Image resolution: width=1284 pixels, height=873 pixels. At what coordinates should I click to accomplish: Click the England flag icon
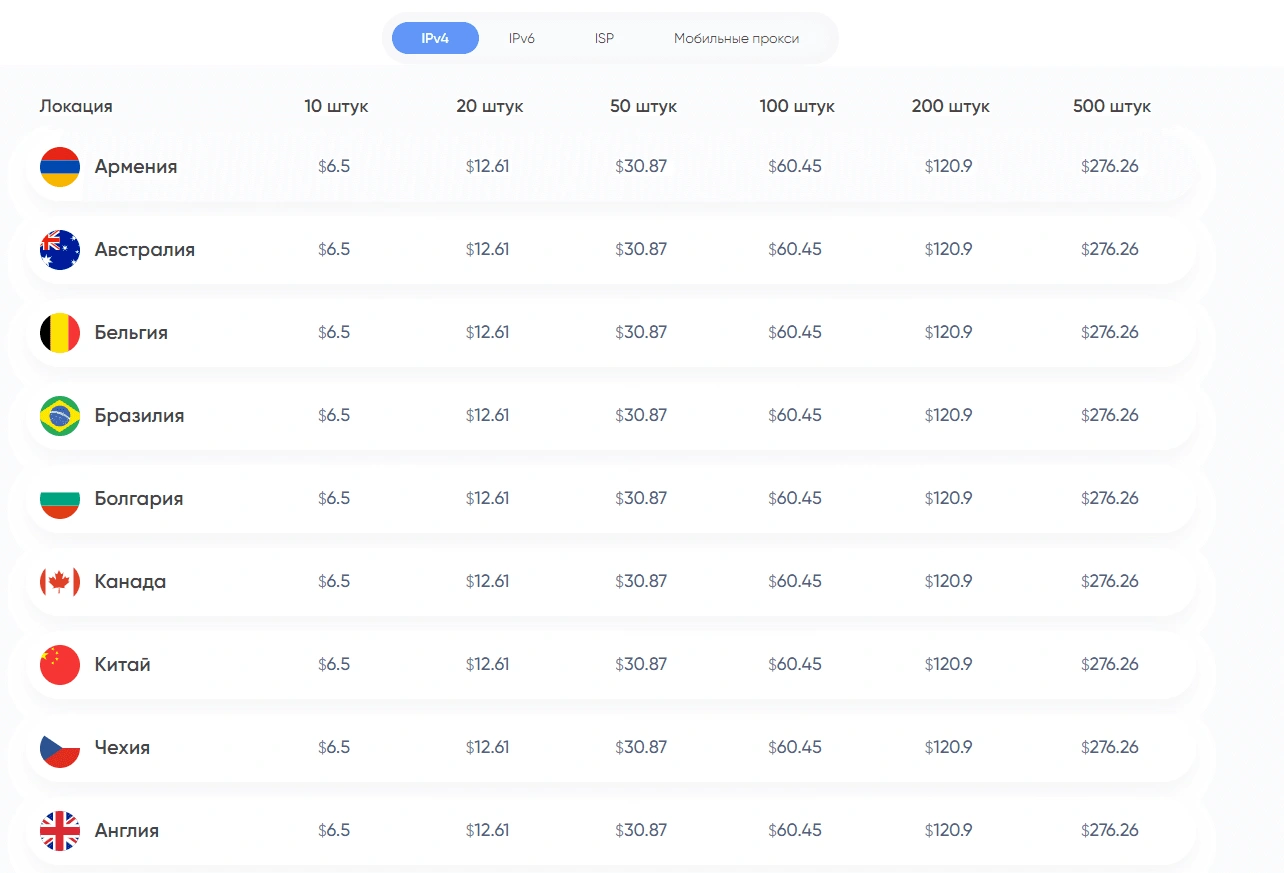60,831
